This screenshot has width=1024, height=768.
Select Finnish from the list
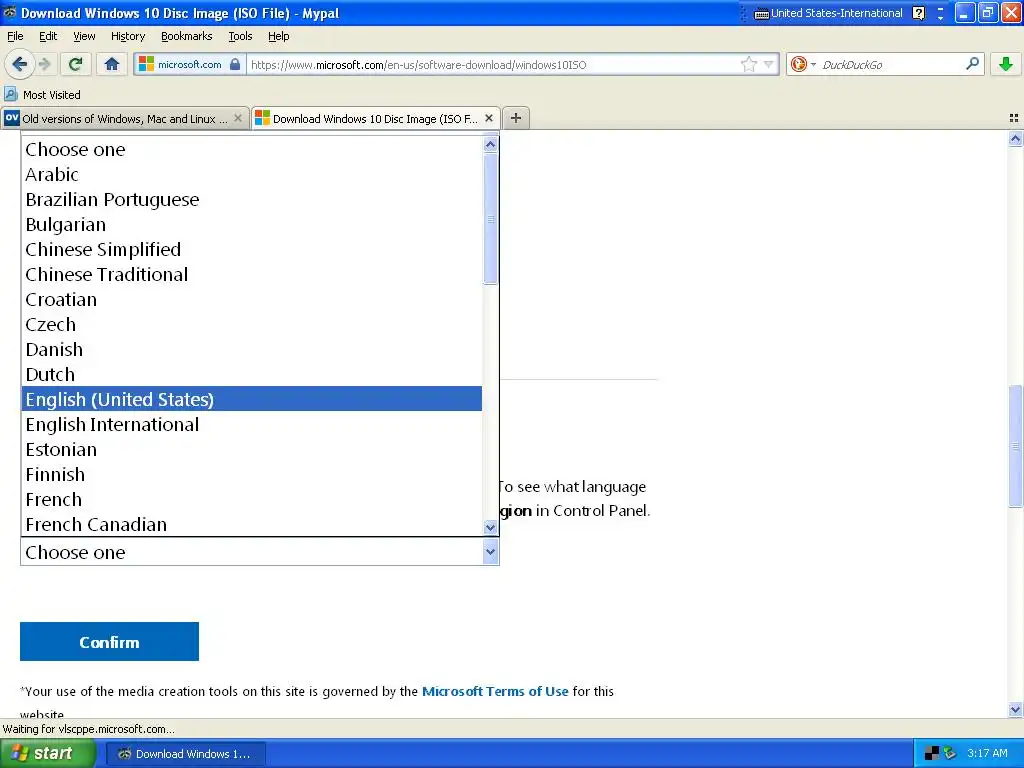tap(251, 475)
